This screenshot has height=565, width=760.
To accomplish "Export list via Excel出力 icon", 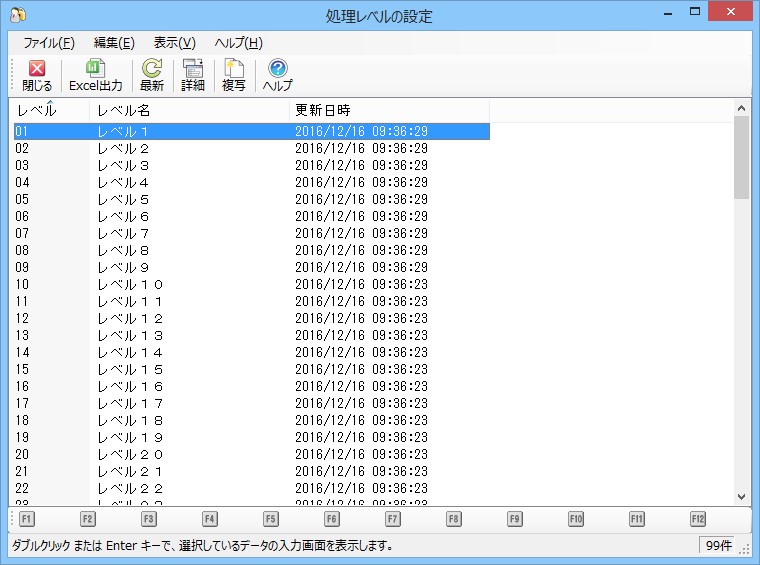I will click(x=95, y=75).
